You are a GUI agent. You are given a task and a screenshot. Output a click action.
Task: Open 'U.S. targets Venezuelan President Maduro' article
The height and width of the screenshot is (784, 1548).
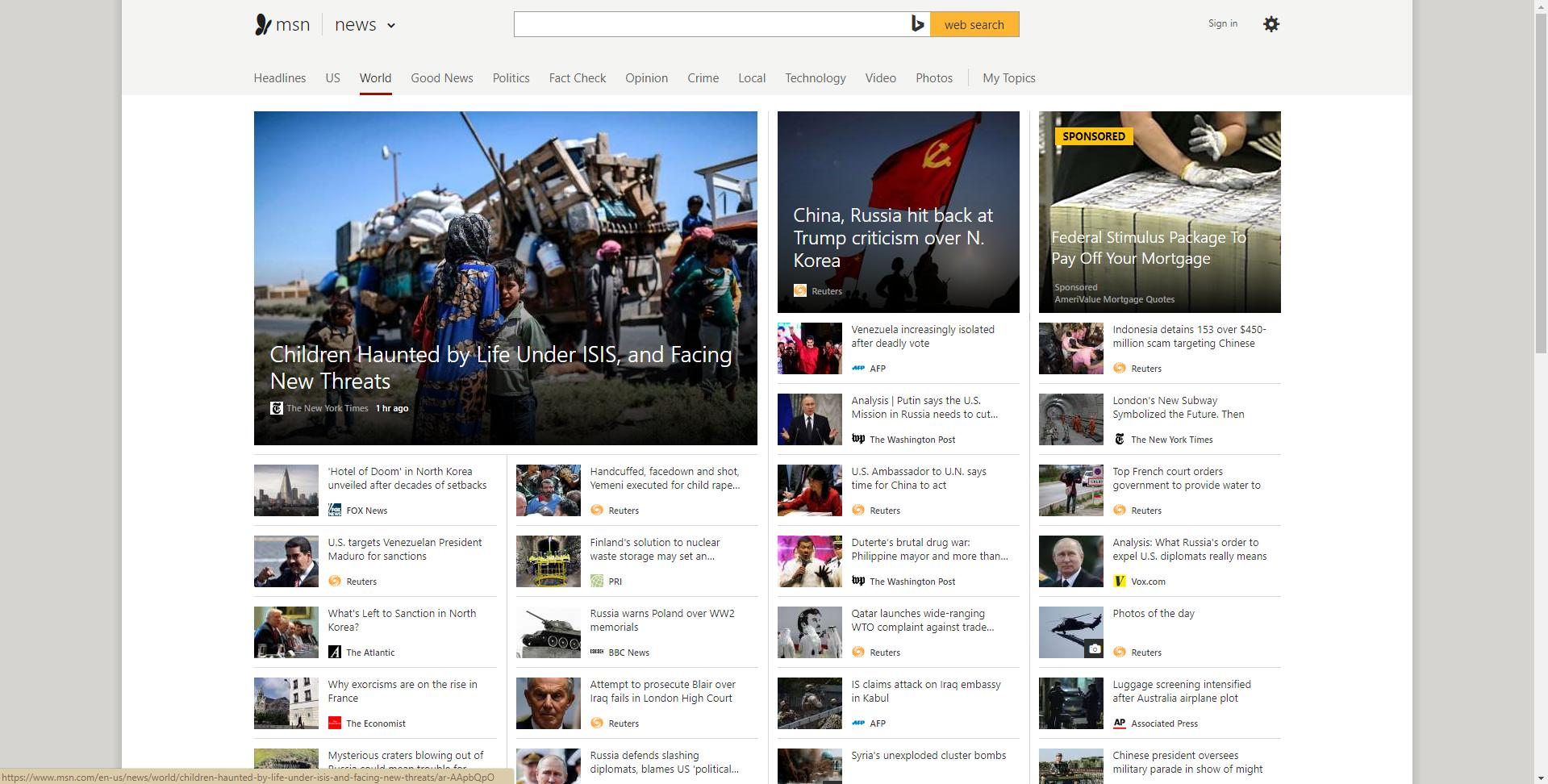coord(405,549)
